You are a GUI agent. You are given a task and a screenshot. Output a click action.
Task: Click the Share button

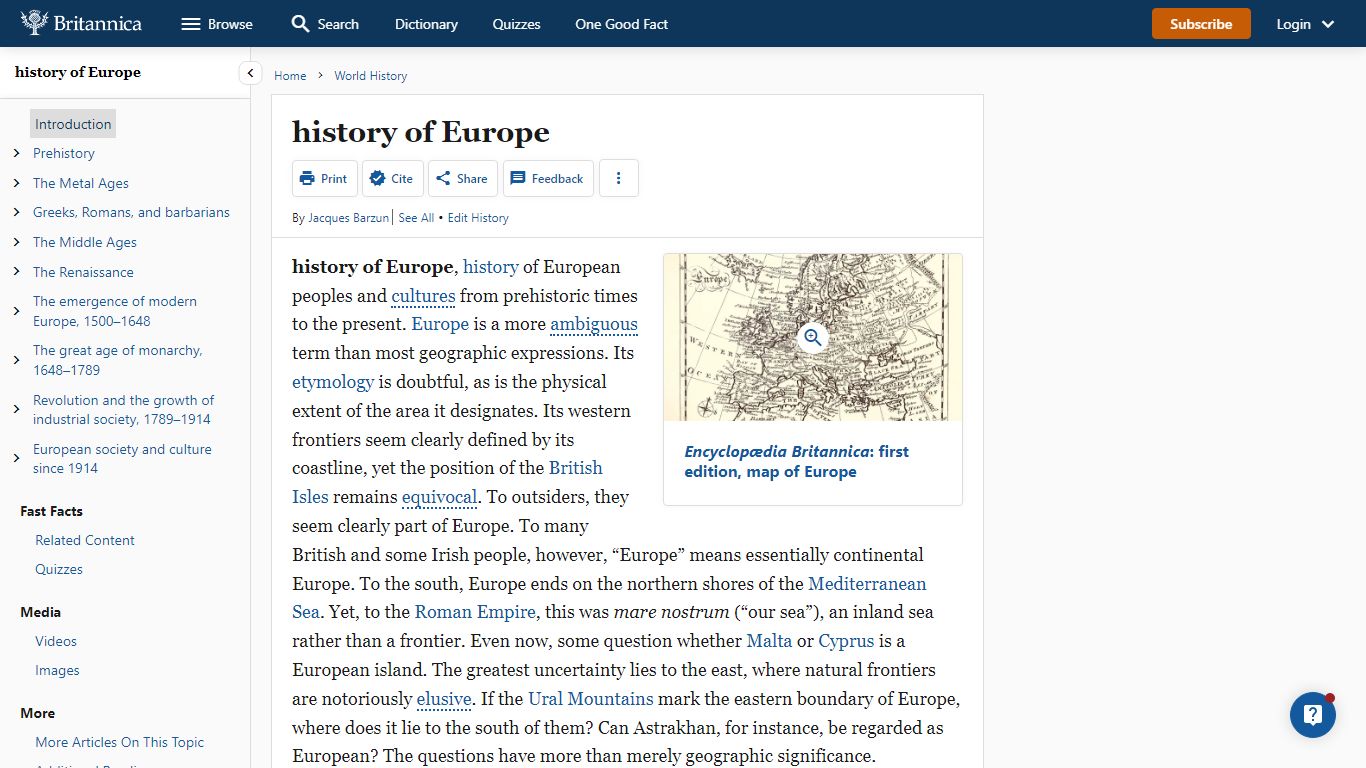463,178
